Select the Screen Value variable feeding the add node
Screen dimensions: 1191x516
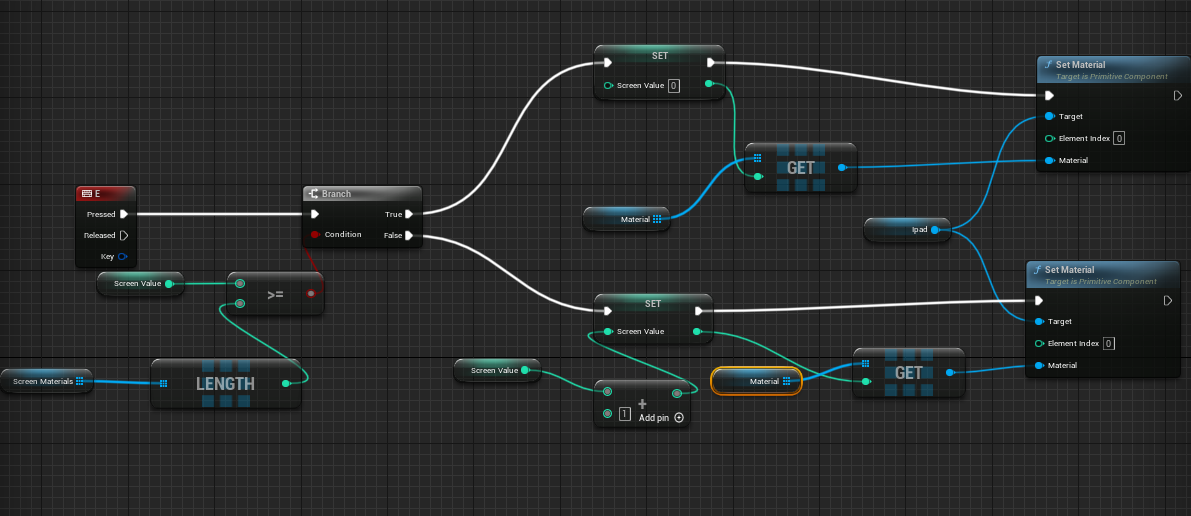pos(497,370)
